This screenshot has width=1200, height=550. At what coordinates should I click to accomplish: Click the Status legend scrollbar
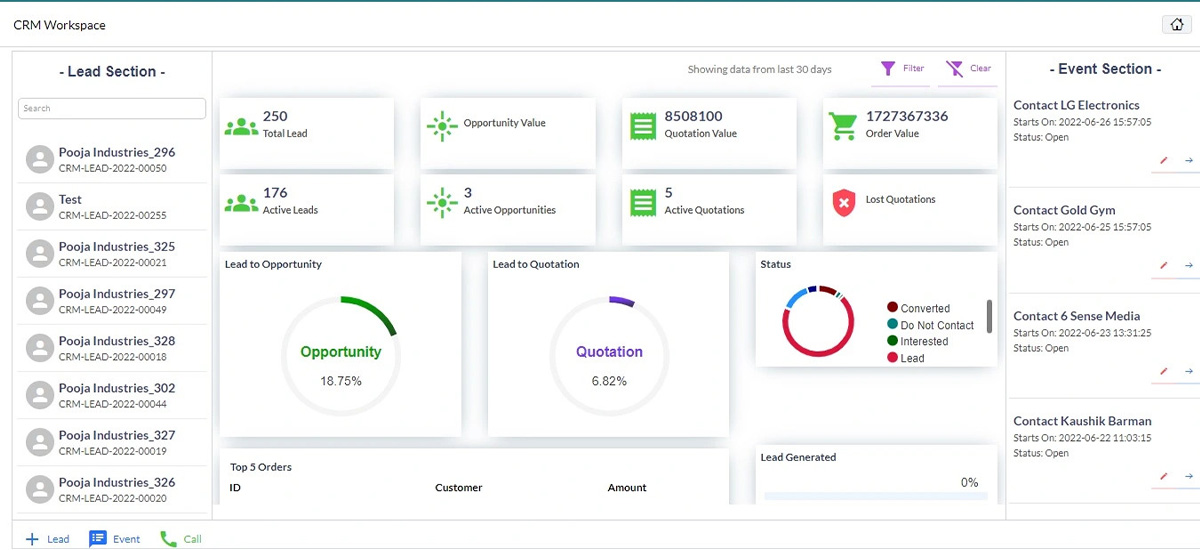[x=989, y=316]
